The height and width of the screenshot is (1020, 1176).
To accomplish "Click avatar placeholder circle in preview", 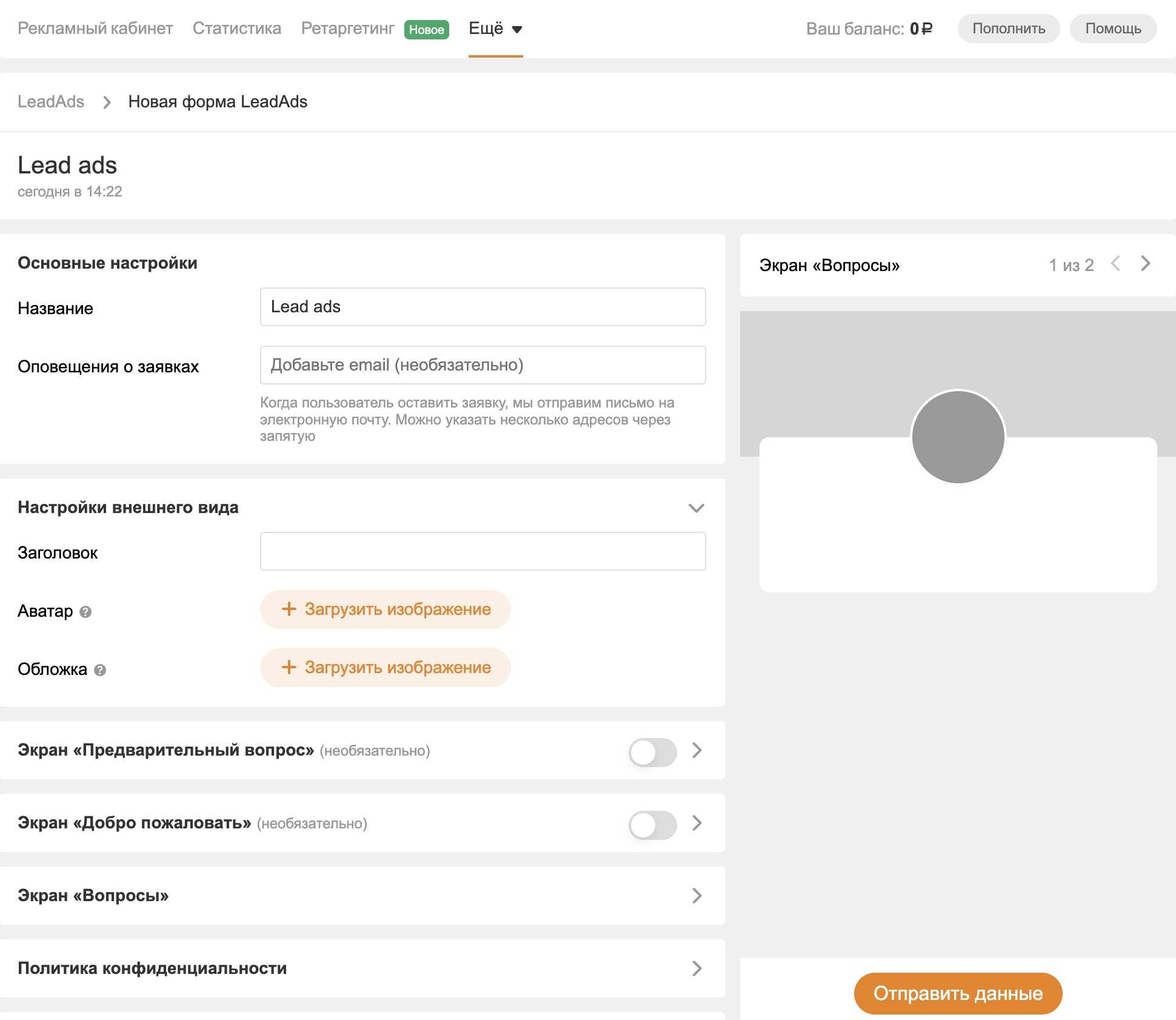I will [x=958, y=437].
